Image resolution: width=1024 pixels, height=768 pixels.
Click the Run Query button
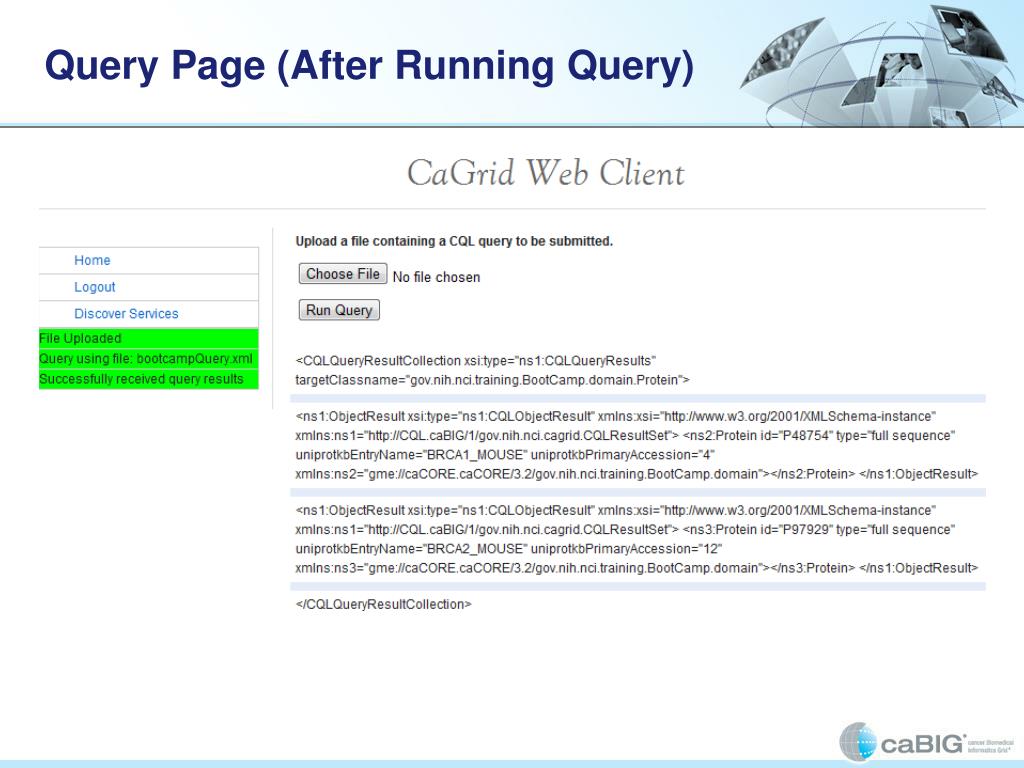tap(339, 310)
